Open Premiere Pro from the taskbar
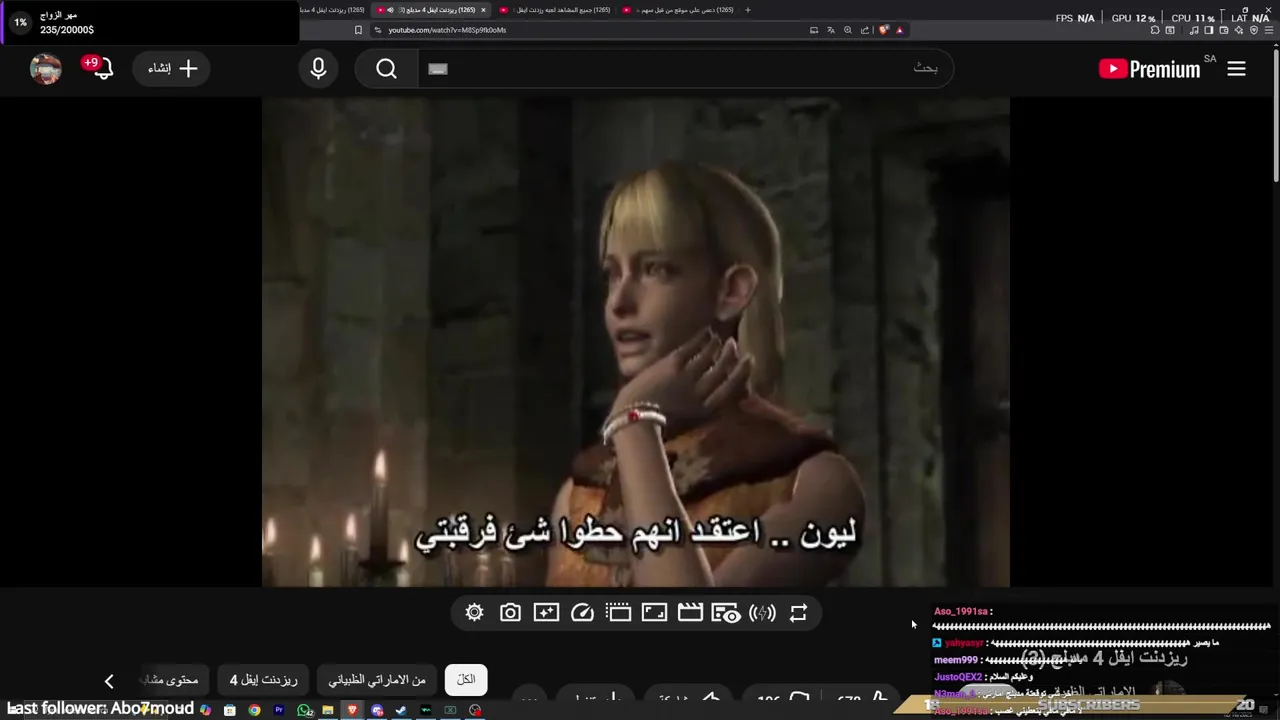This screenshot has width=1280, height=720. click(x=279, y=710)
